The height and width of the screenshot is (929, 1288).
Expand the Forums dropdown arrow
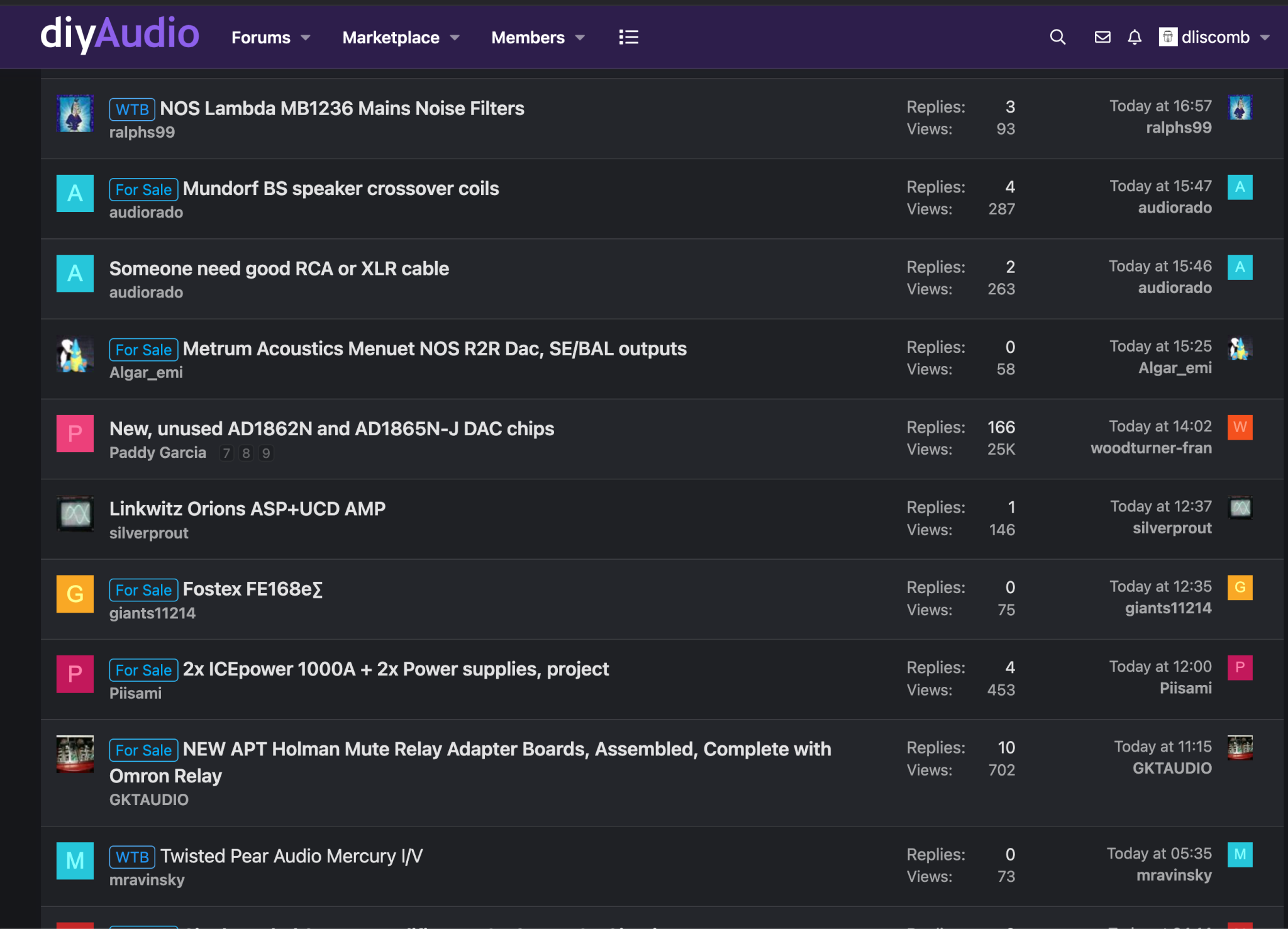(x=306, y=38)
